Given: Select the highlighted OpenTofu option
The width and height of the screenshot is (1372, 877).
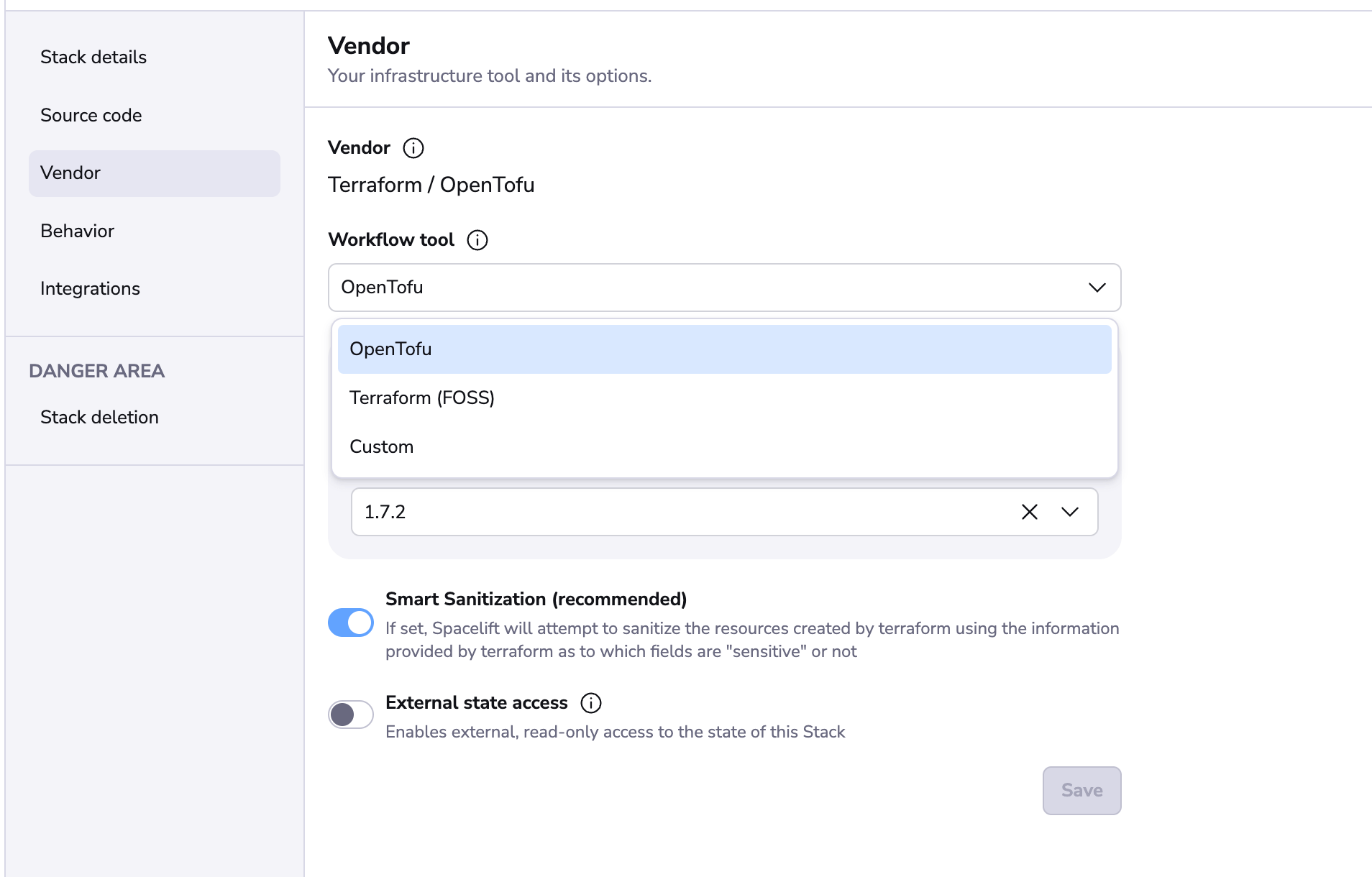Looking at the screenshot, I should (x=390, y=349).
